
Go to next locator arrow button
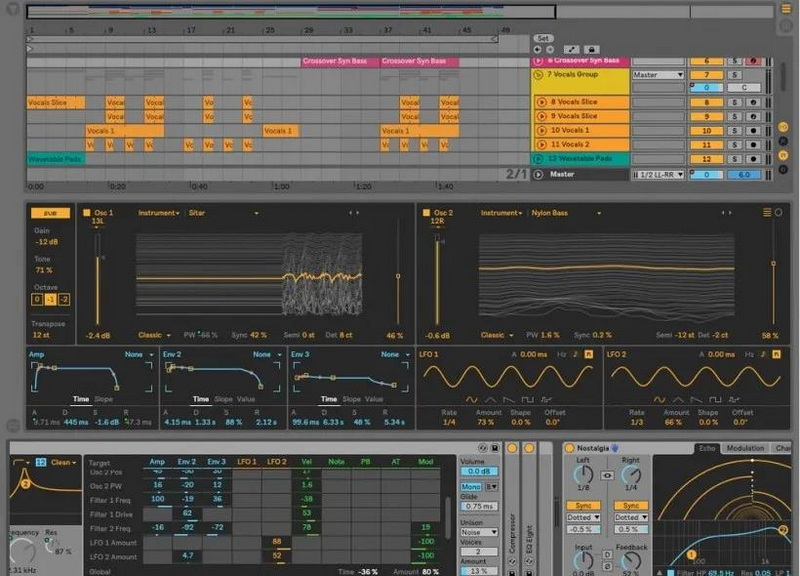550,49
